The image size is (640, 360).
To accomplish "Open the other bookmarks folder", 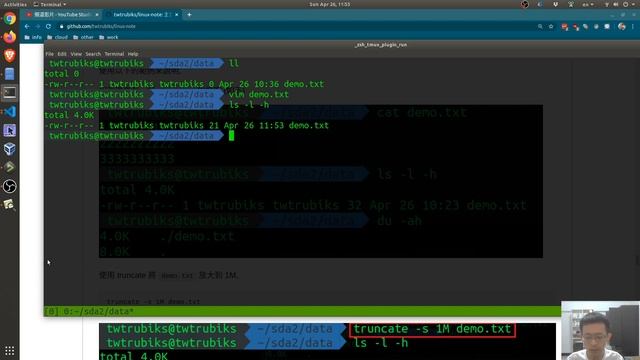I will [83, 37].
